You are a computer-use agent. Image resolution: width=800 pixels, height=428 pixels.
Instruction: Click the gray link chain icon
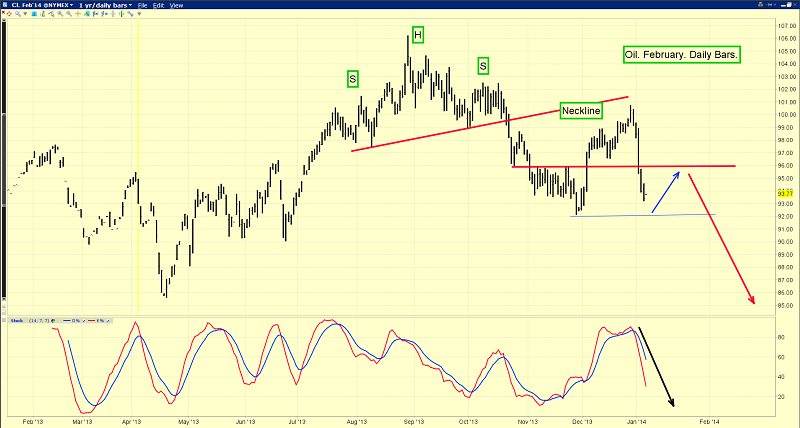coord(130,14)
